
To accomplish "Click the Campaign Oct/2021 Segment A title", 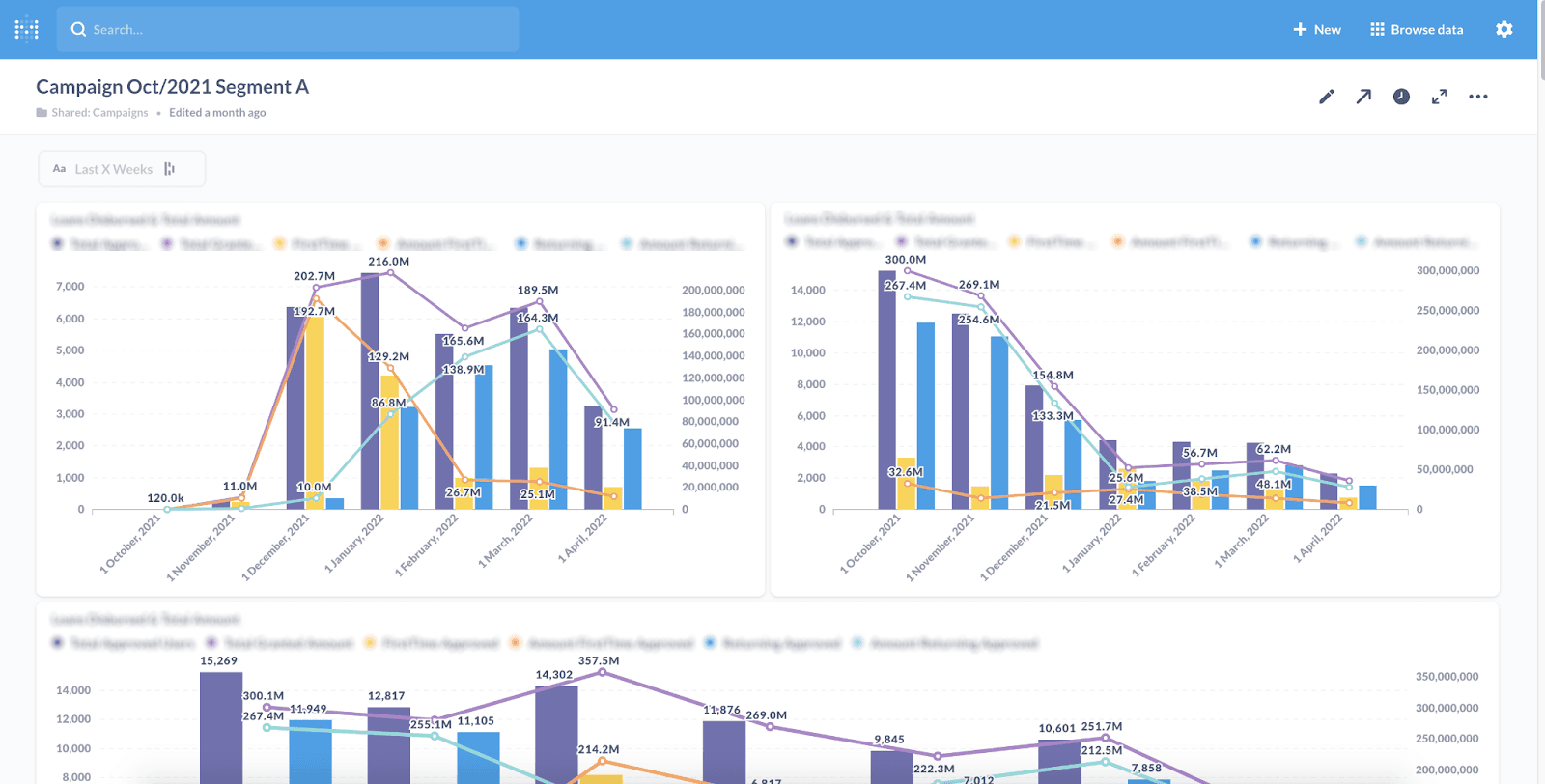I will [173, 87].
